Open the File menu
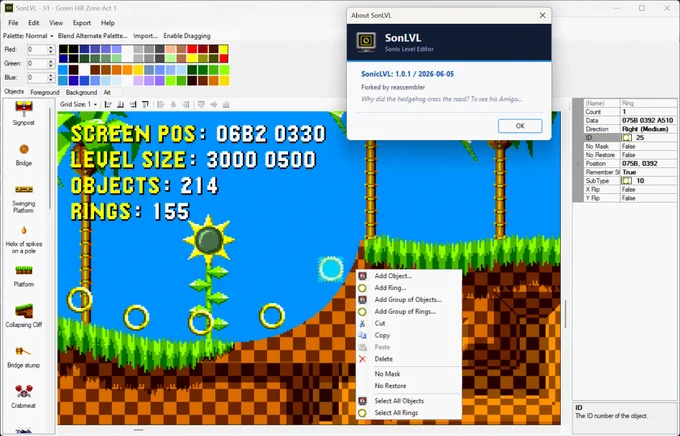 [x=13, y=23]
